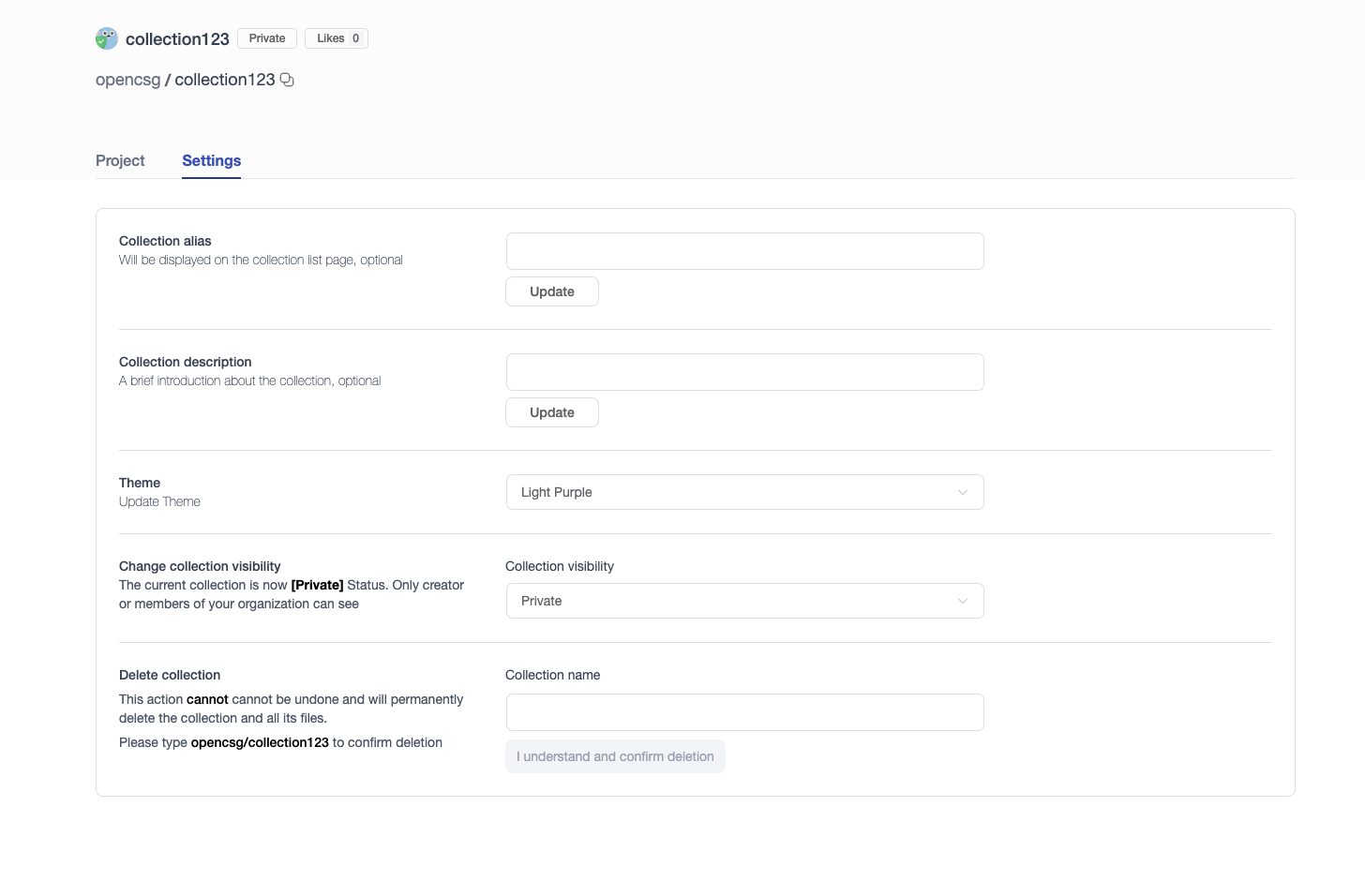
Task: Click the chevron arrow in visibility selector
Action: click(962, 602)
